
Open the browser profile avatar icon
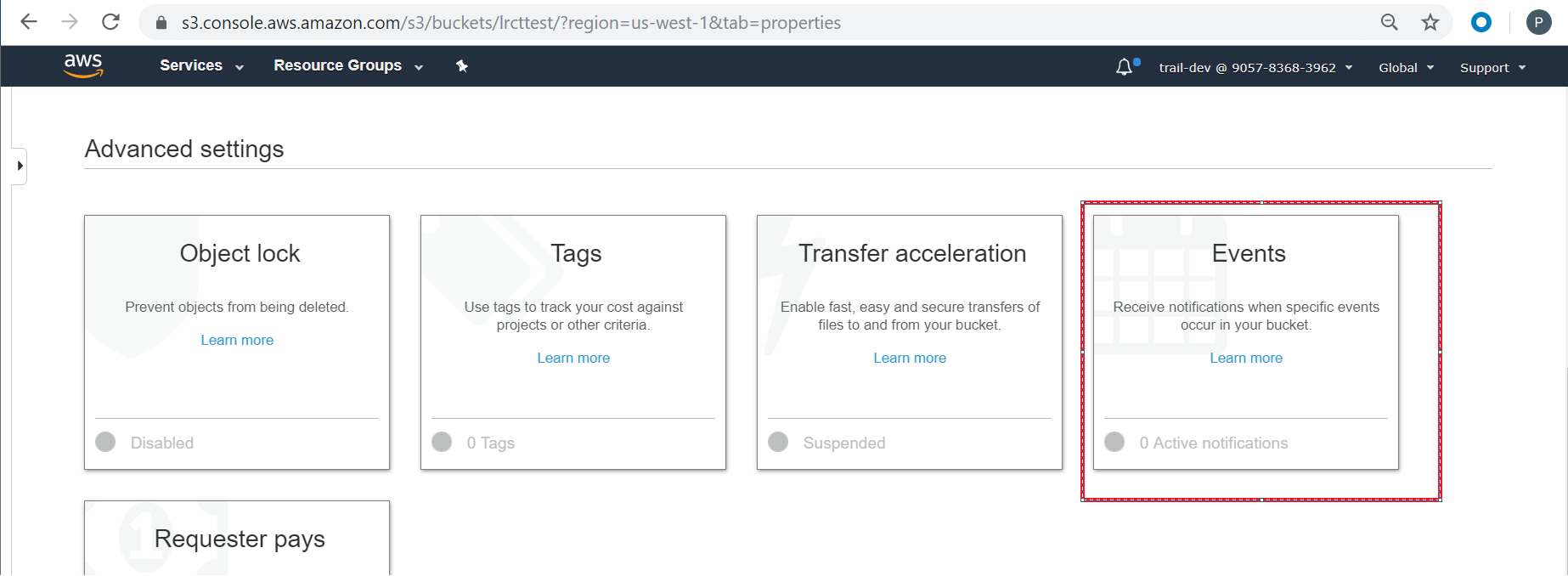[1538, 22]
